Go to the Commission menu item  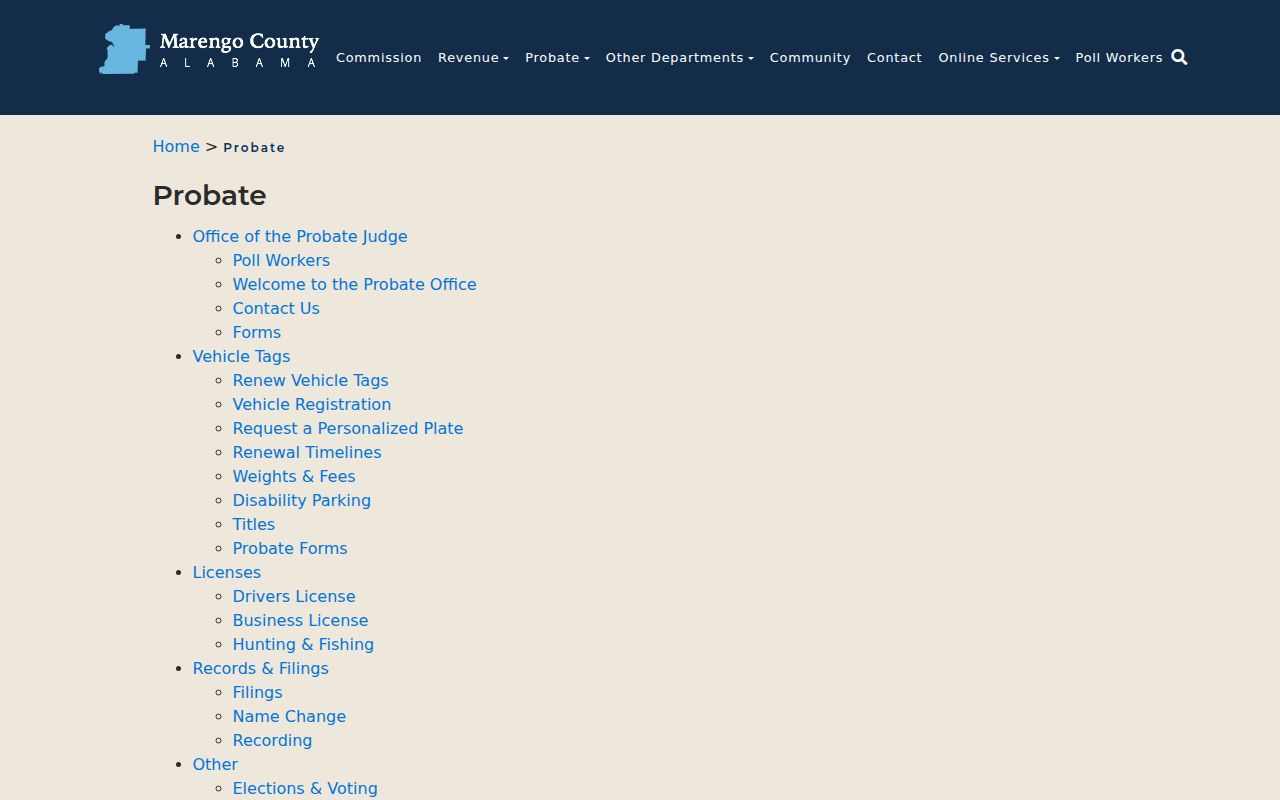[378, 58]
